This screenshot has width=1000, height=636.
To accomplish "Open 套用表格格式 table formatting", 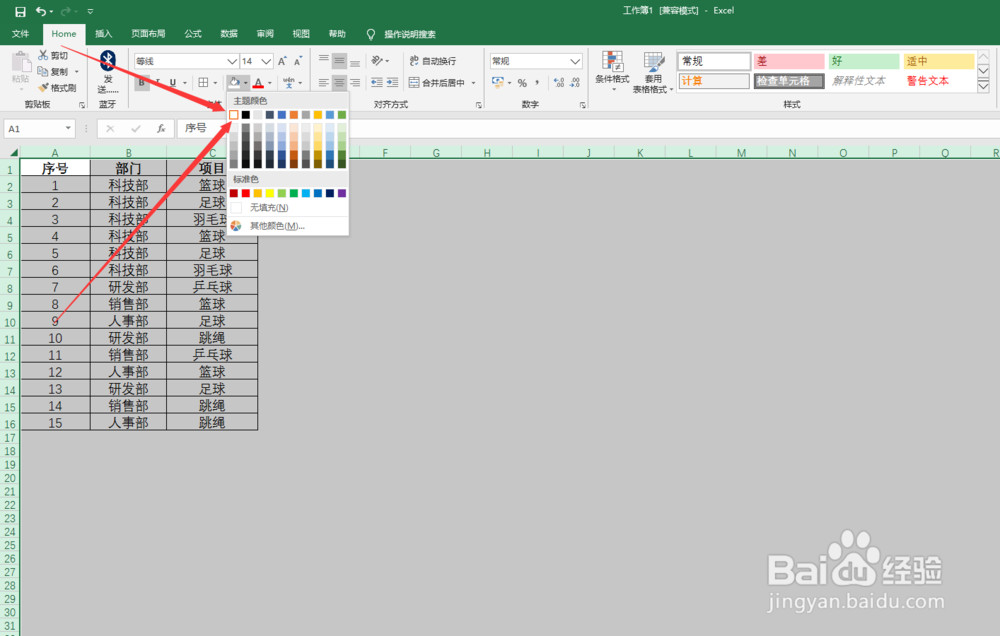I will pyautogui.click(x=652, y=72).
